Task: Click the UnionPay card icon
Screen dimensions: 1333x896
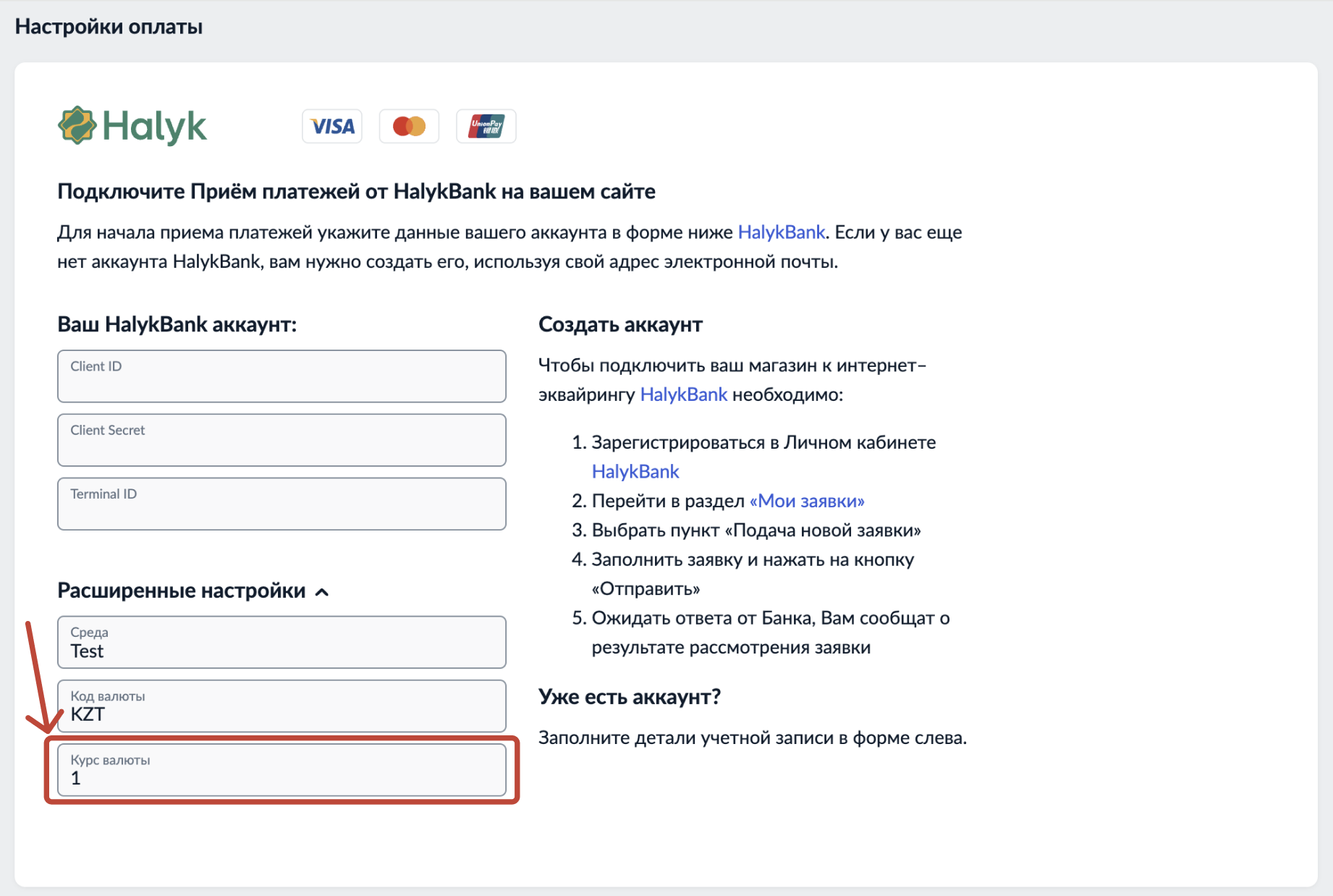Action: tap(486, 127)
